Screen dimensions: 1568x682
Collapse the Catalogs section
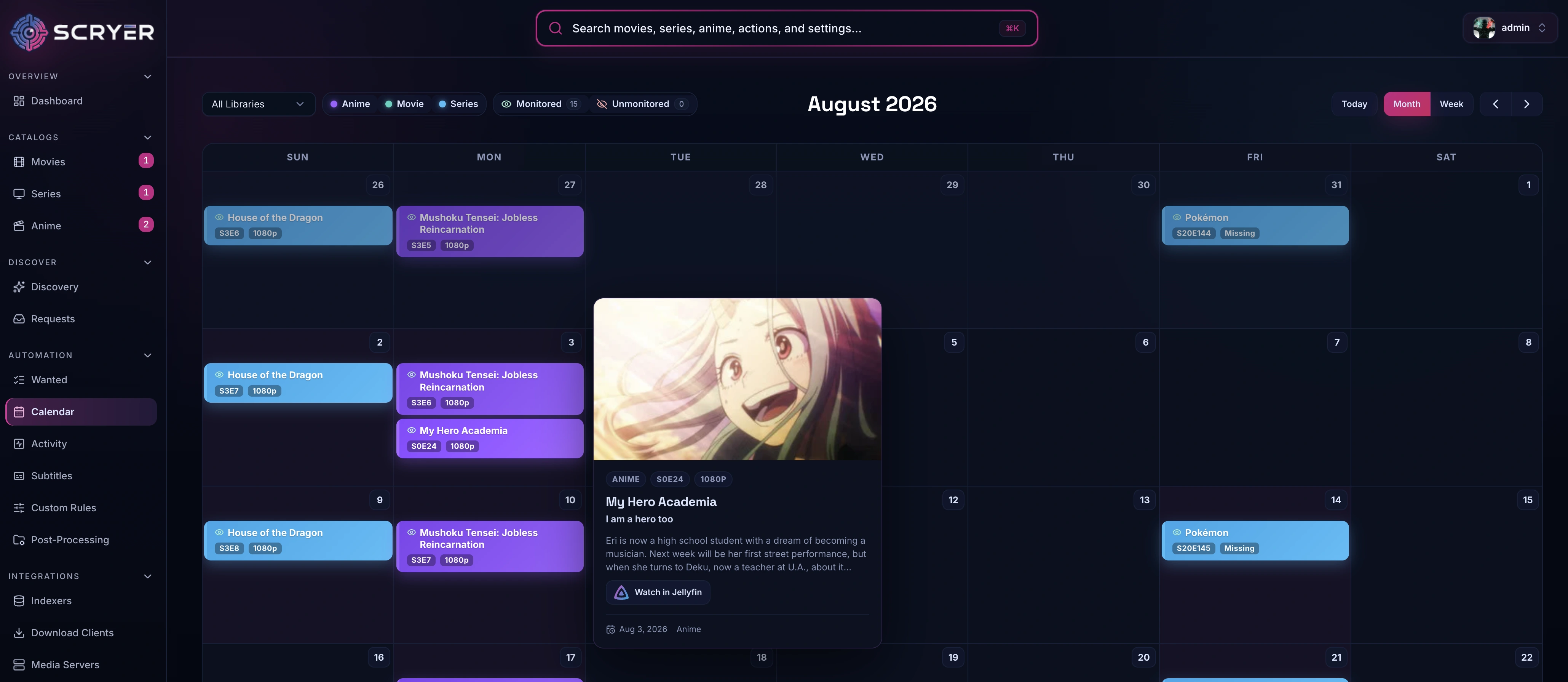pos(147,138)
